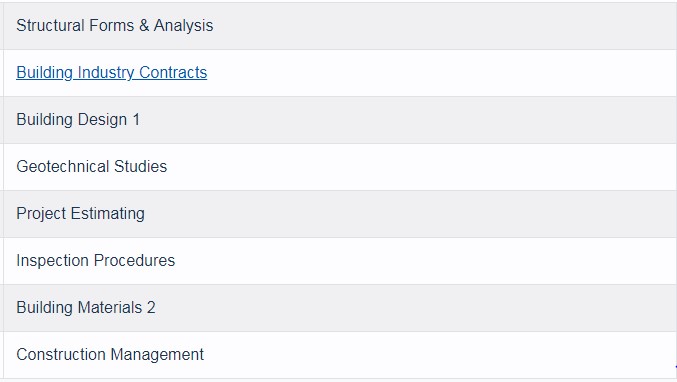The width and height of the screenshot is (677, 382).
Task: Click the word Estimating in Project Estimating
Action: click(x=108, y=214)
